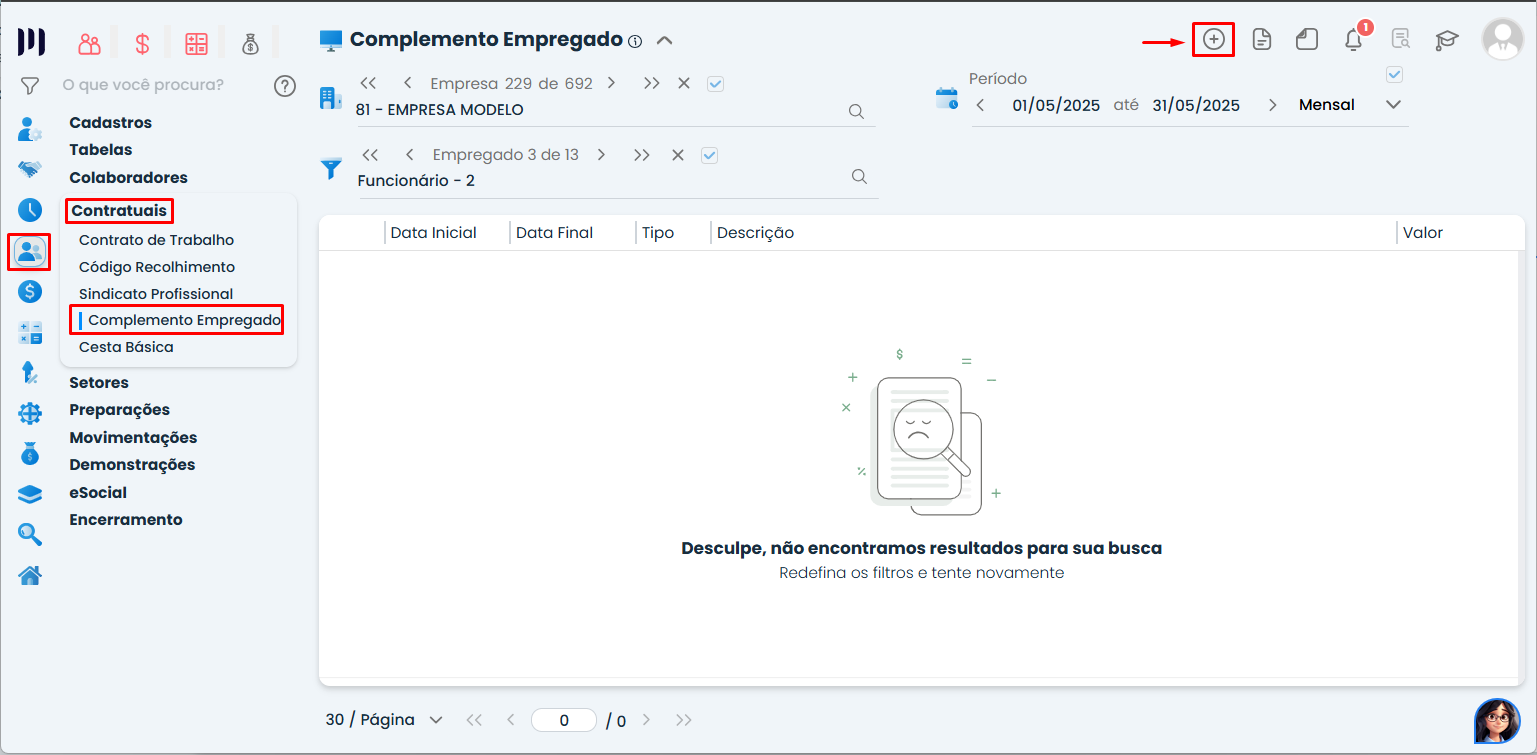This screenshot has width=1537, height=755.
Task: Click the plus icon to add new record
Action: [x=1213, y=39]
